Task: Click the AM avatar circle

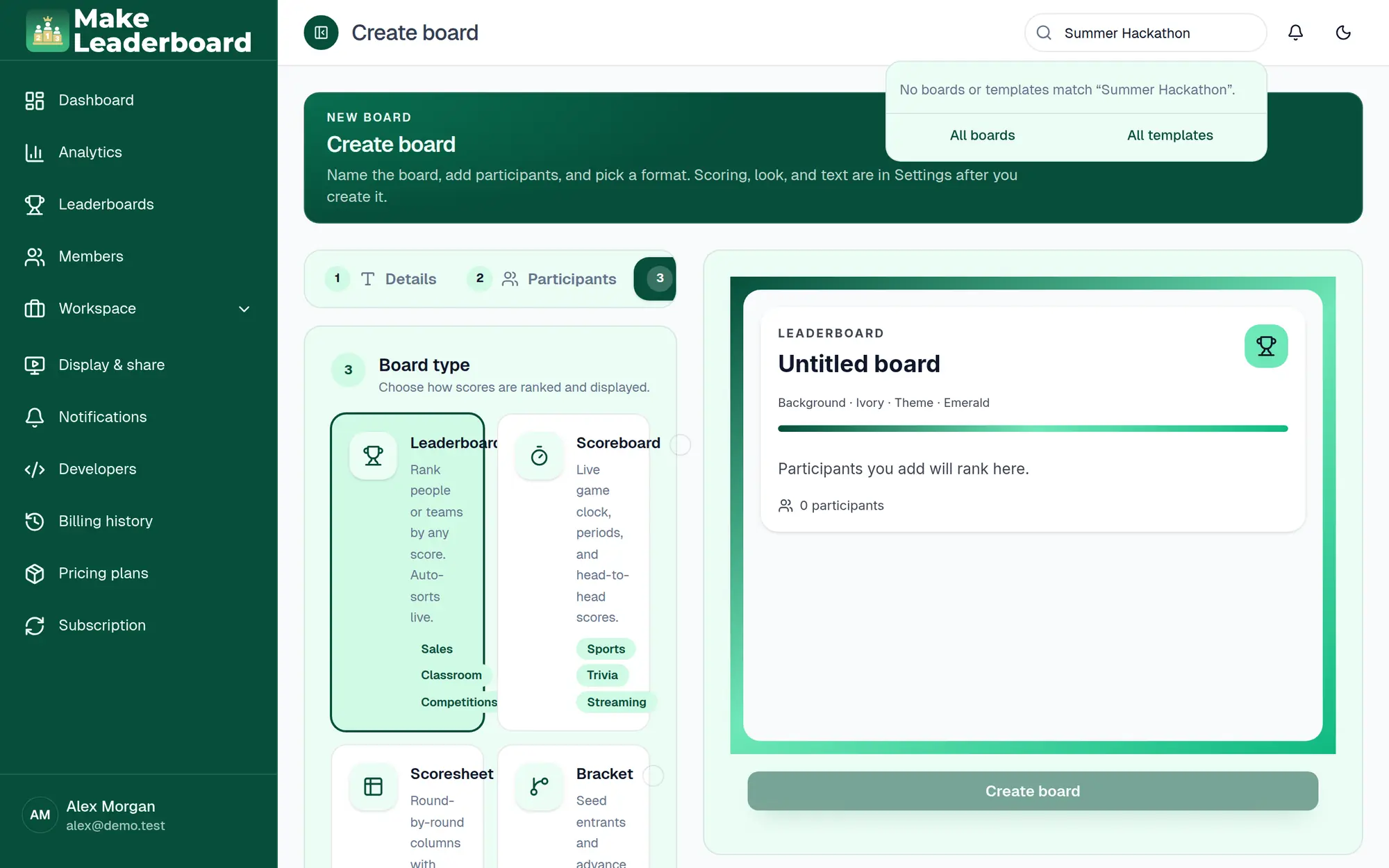Action: click(x=40, y=815)
